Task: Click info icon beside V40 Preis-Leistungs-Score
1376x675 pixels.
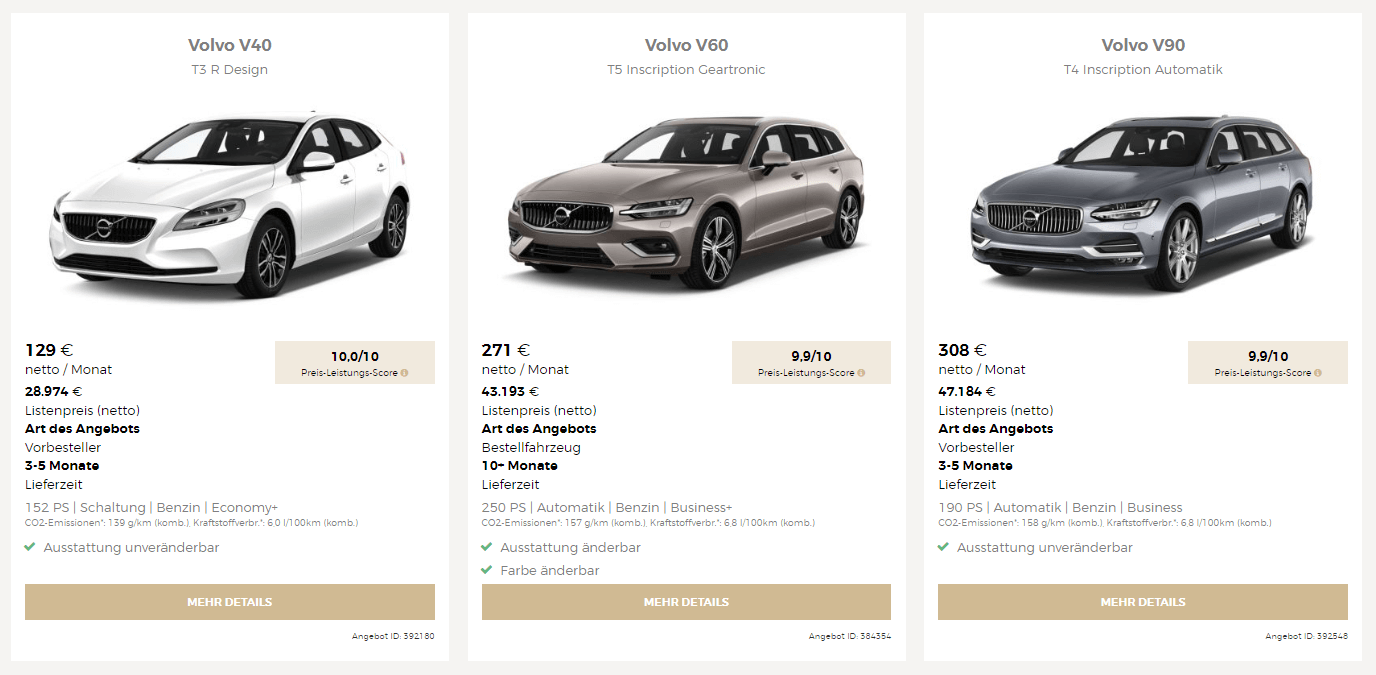Action: click(x=404, y=373)
